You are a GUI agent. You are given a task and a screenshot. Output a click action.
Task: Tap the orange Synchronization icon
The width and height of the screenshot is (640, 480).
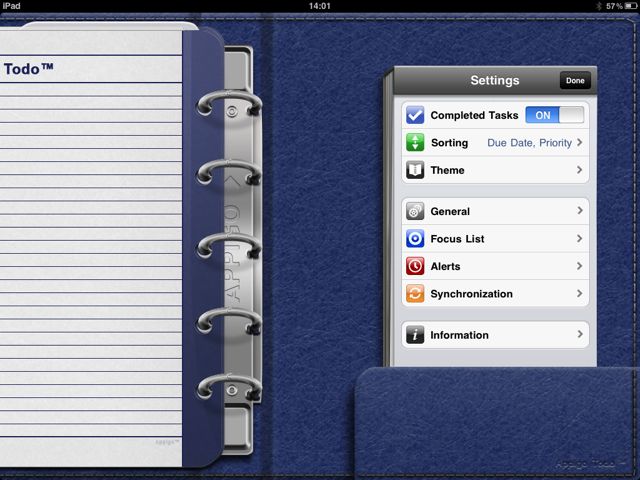click(415, 293)
